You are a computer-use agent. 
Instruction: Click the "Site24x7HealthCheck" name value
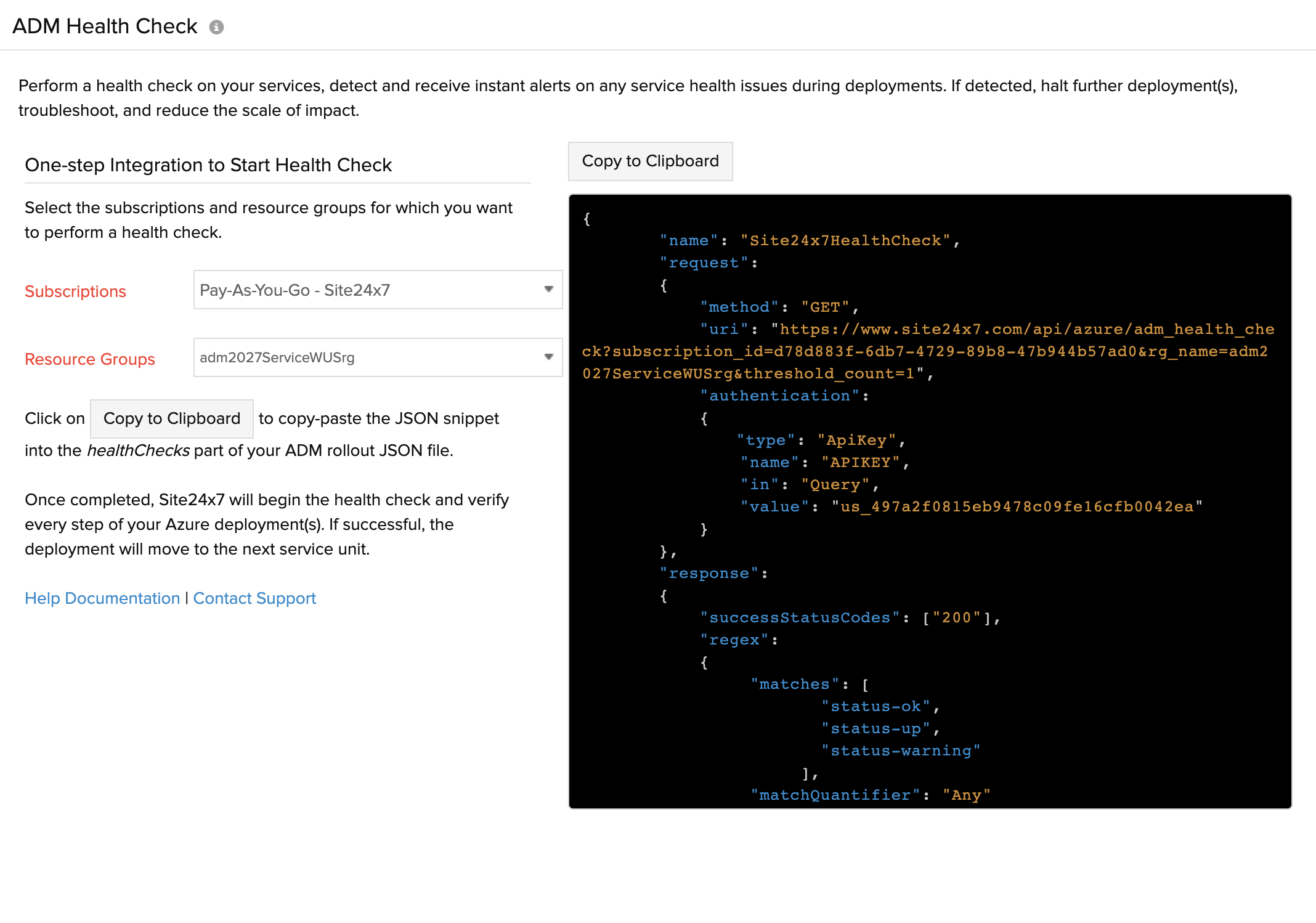click(x=845, y=240)
